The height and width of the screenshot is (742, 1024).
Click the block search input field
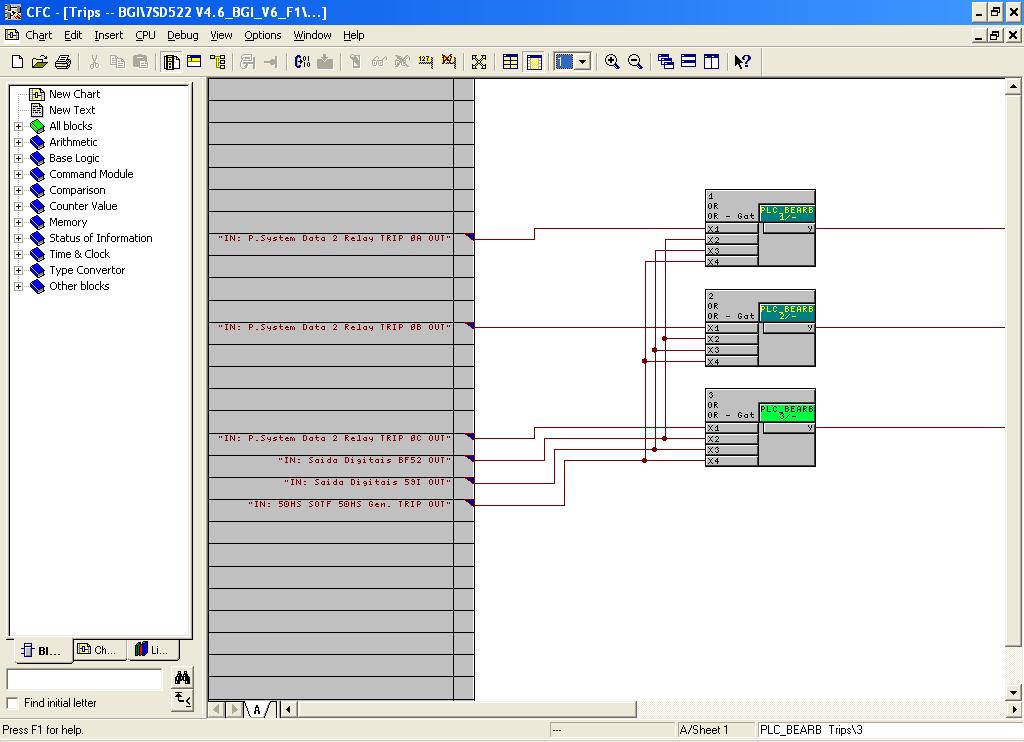coord(84,679)
